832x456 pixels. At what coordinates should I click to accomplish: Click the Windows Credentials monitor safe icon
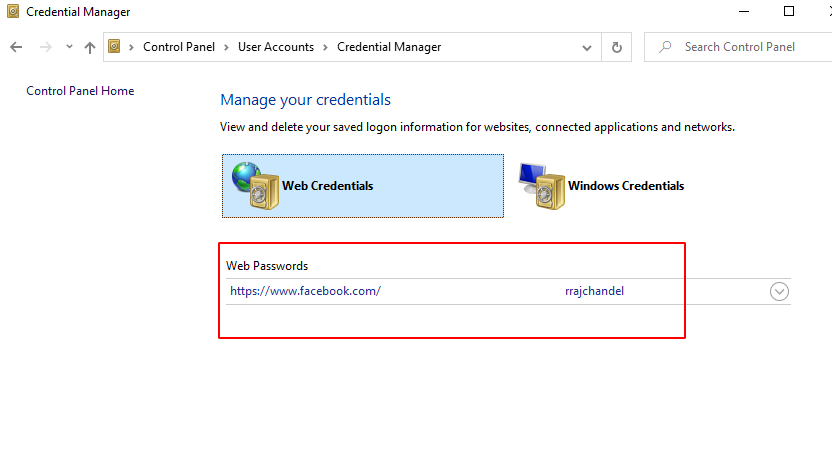click(542, 186)
